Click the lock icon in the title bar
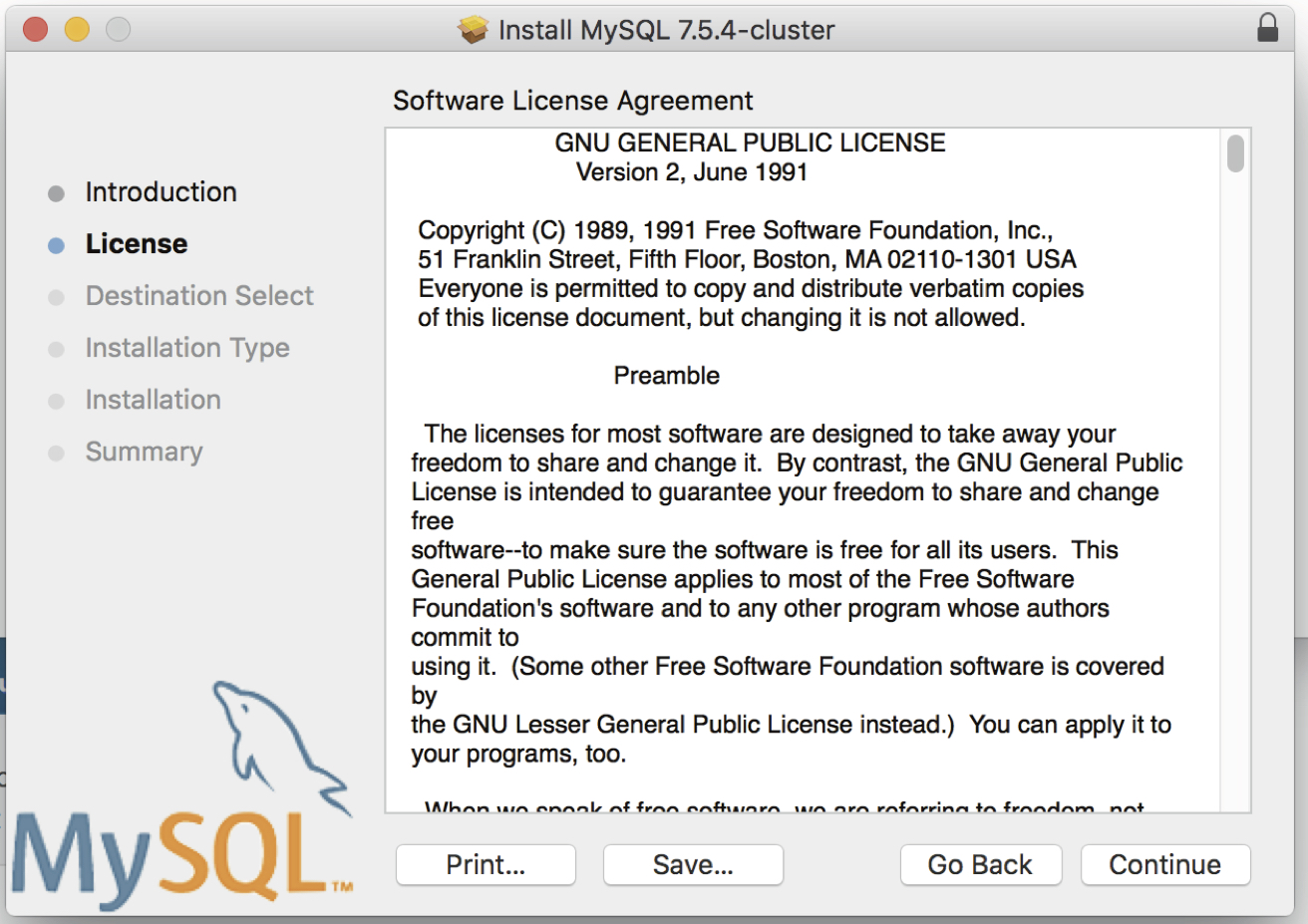 click(1267, 28)
